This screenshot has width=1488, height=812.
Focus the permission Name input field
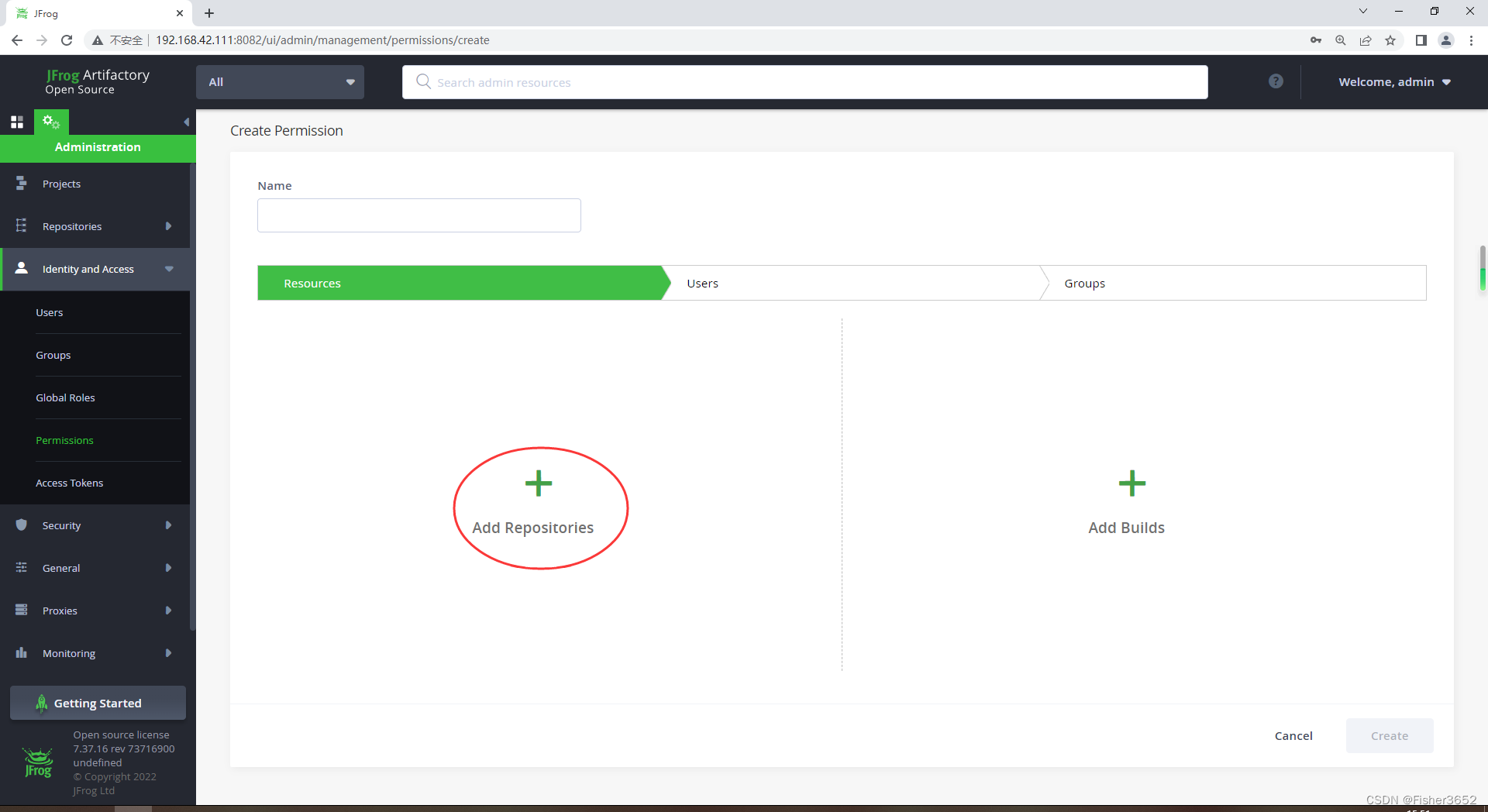pyautogui.click(x=418, y=215)
